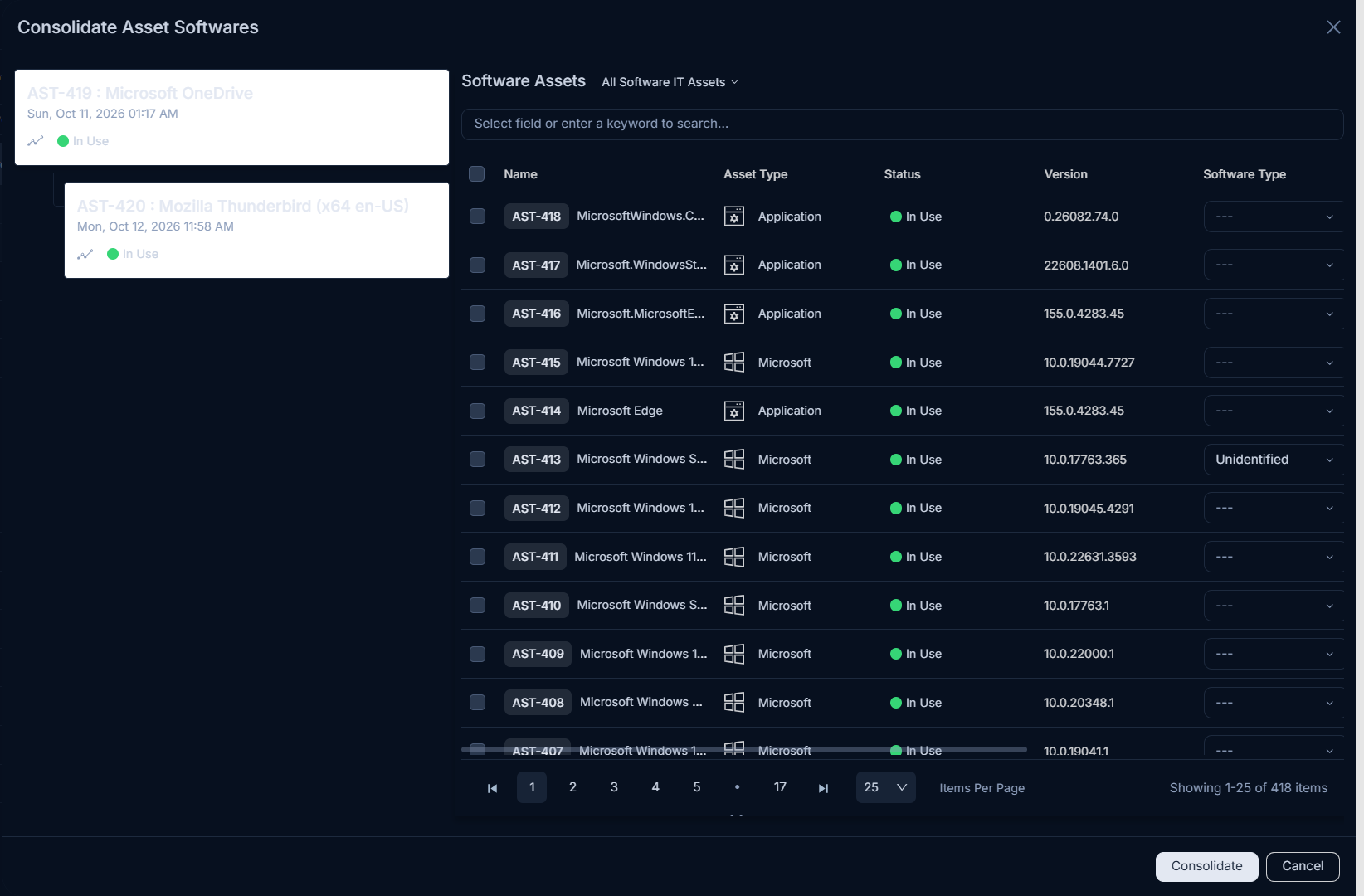Go to page 17
The width and height of the screenshot is (1364, 896).
(x=780, y=787)
